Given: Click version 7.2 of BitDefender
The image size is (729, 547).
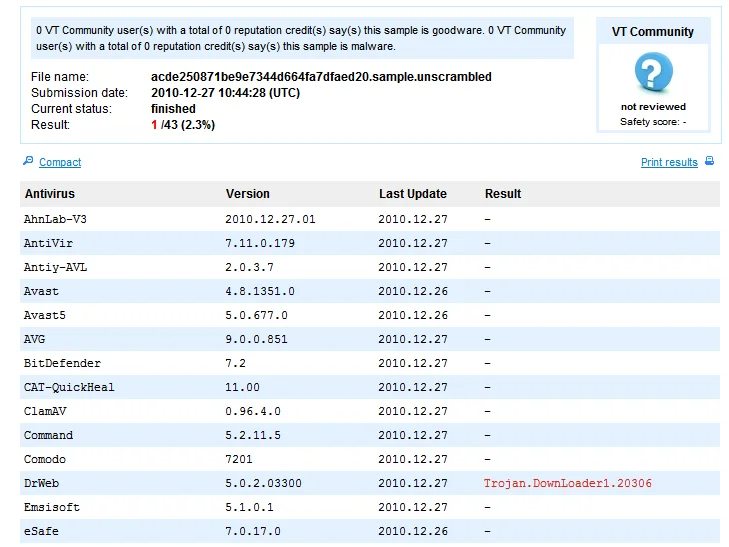Looking at the screenshot, I should tap(236, 363).
